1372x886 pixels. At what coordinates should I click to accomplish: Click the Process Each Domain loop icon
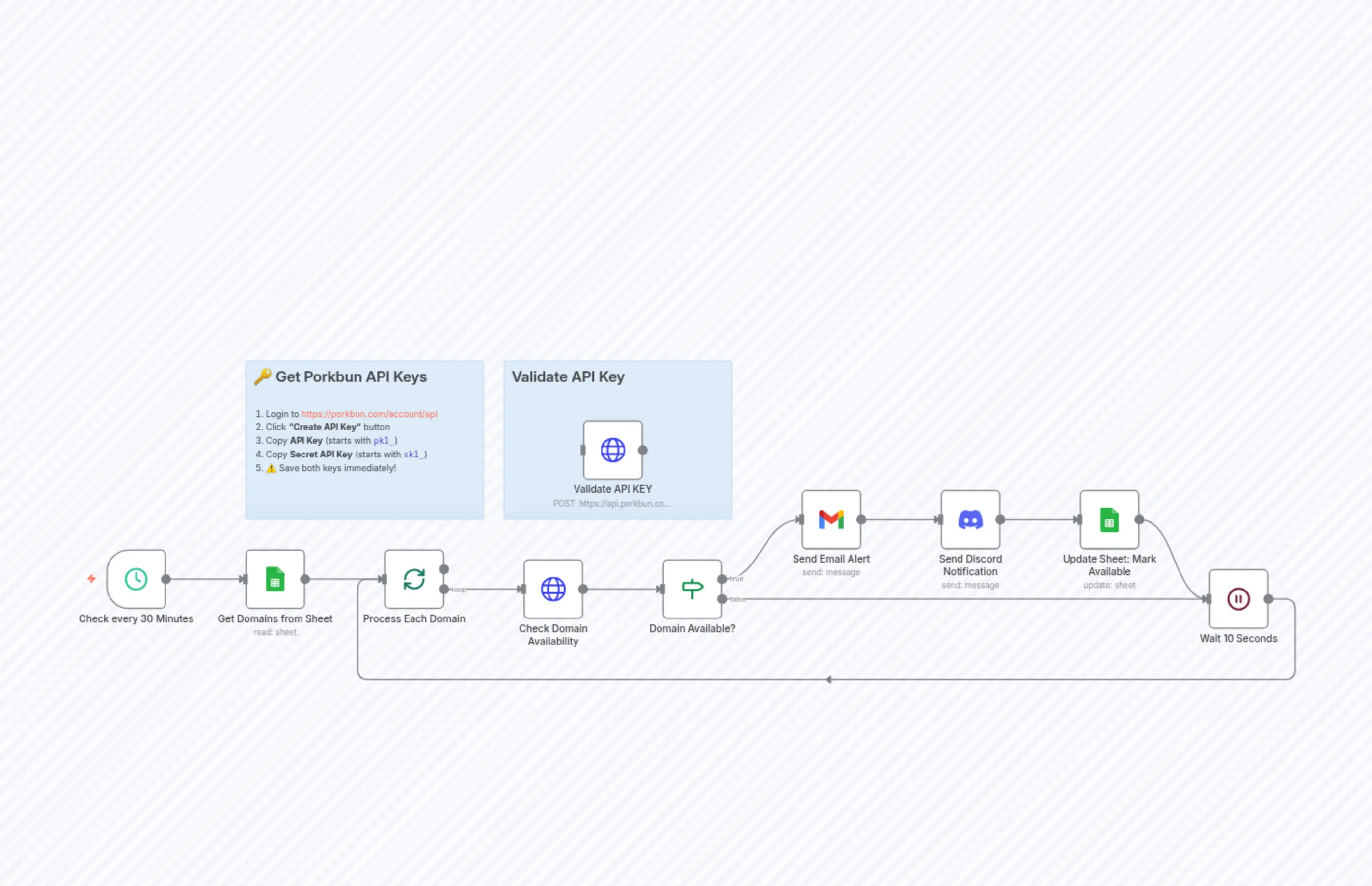pyautogui.click(x=414, y=579)
